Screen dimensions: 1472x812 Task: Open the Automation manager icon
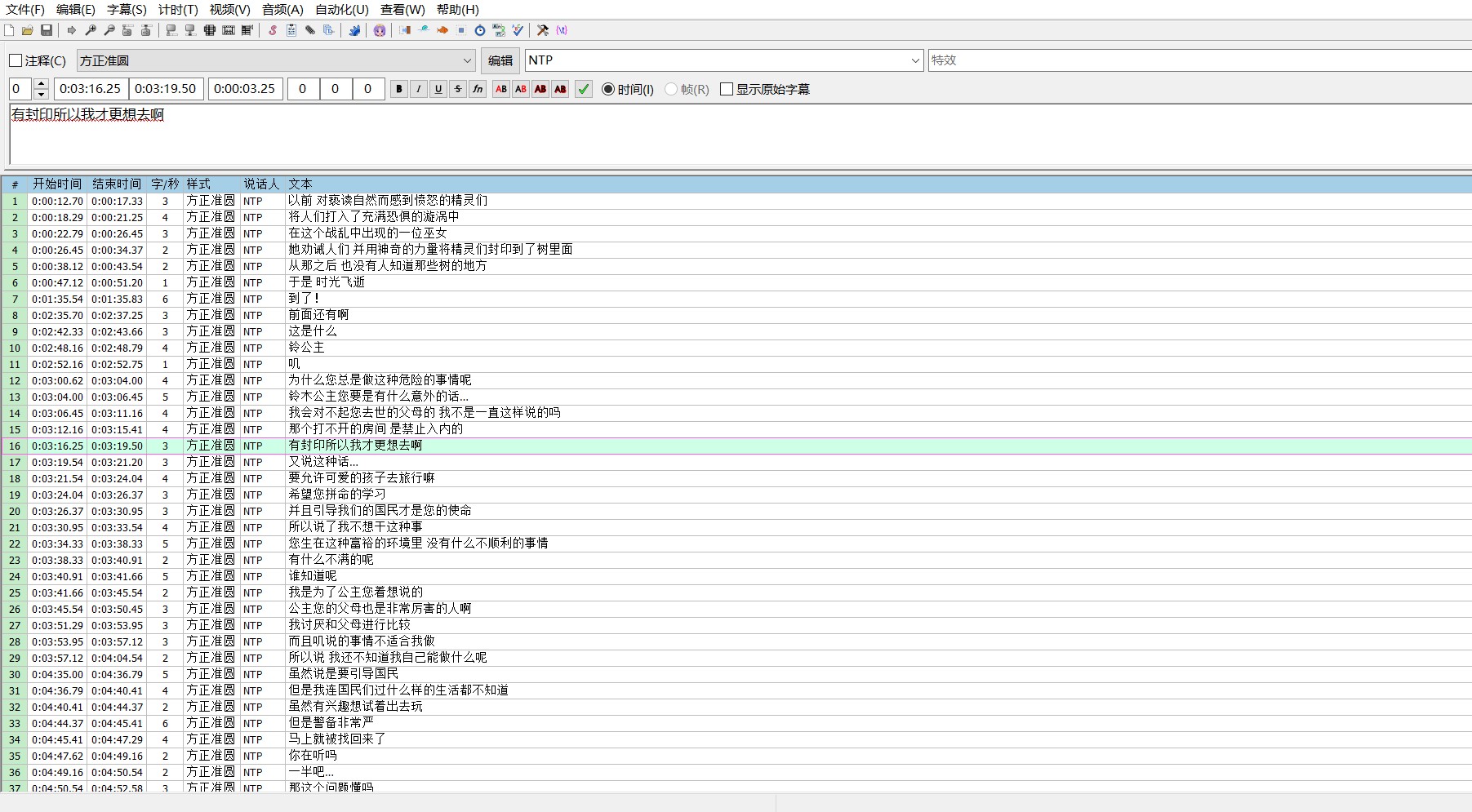(354, 30)
